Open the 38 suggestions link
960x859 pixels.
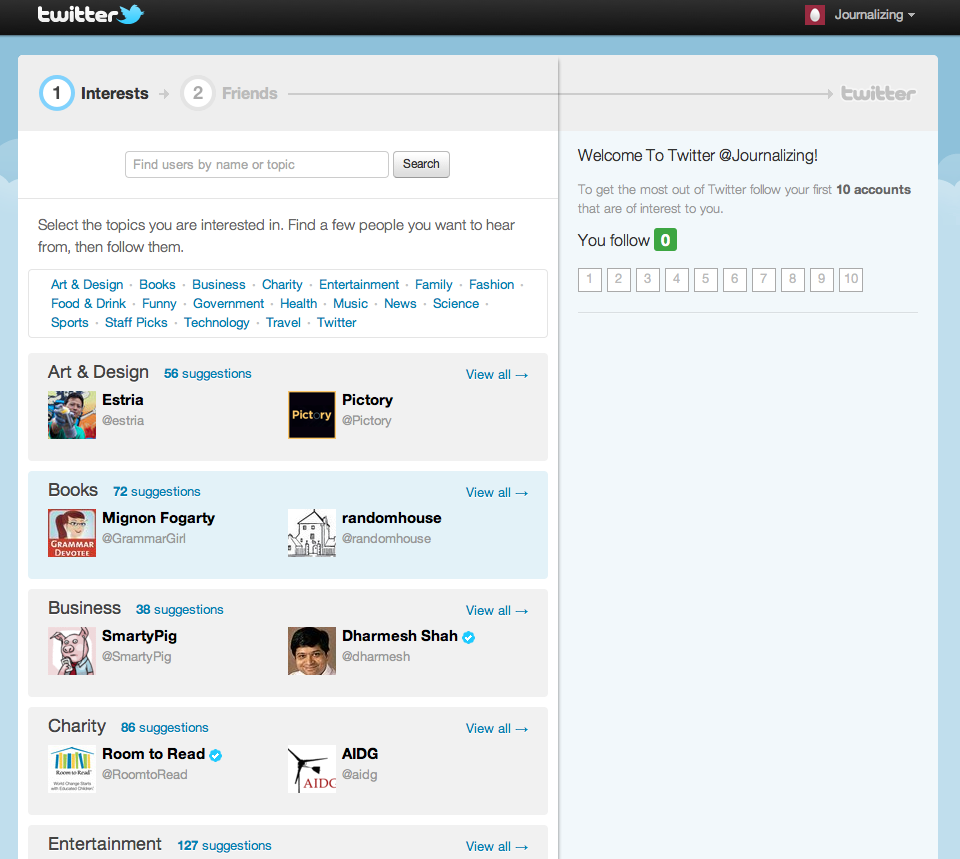point(179,610)
